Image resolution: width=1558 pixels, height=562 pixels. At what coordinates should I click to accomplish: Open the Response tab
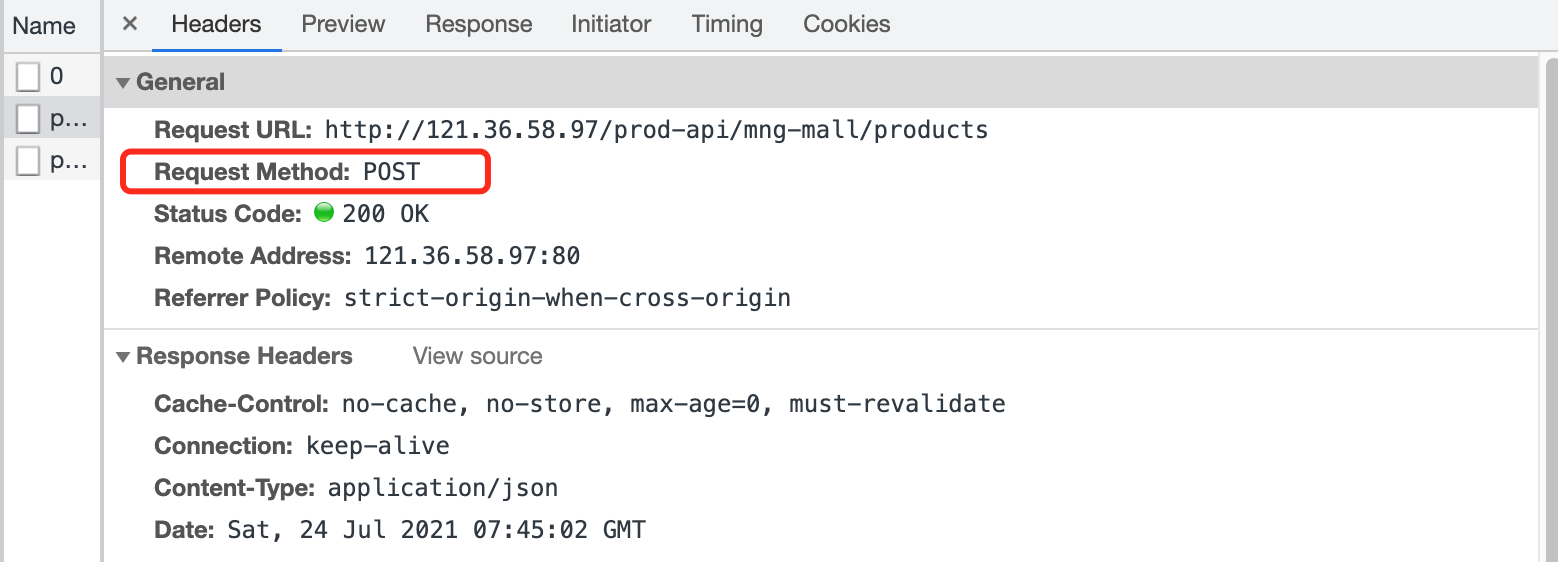479,24
